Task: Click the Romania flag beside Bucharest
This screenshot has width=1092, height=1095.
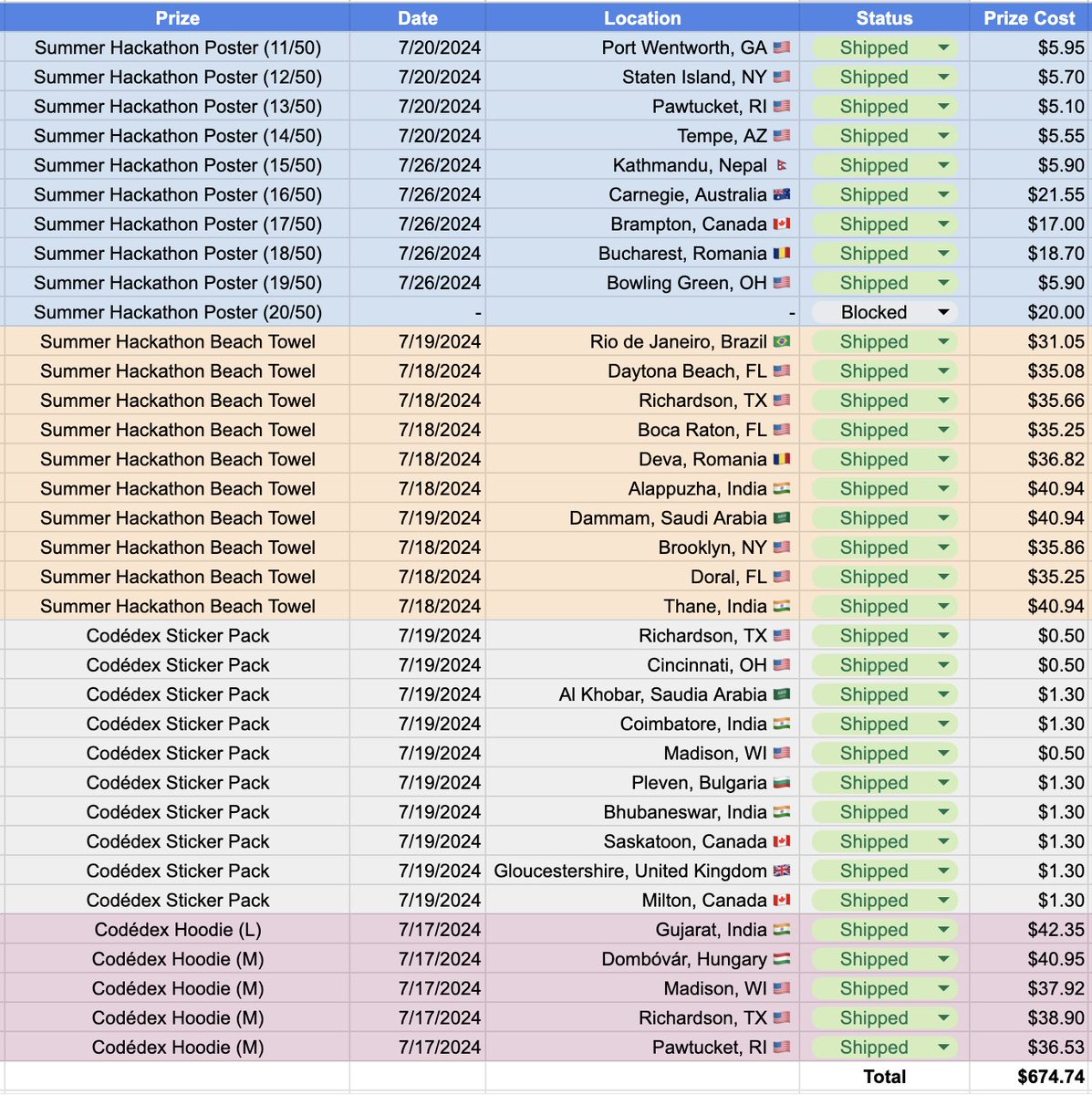Action: (782, 253)
